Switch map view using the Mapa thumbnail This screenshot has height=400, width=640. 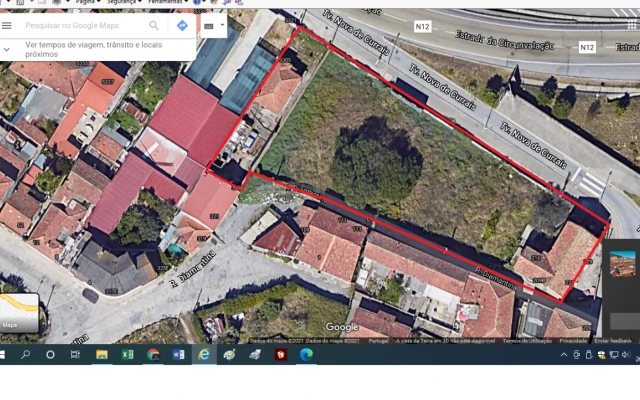point(18,312)
